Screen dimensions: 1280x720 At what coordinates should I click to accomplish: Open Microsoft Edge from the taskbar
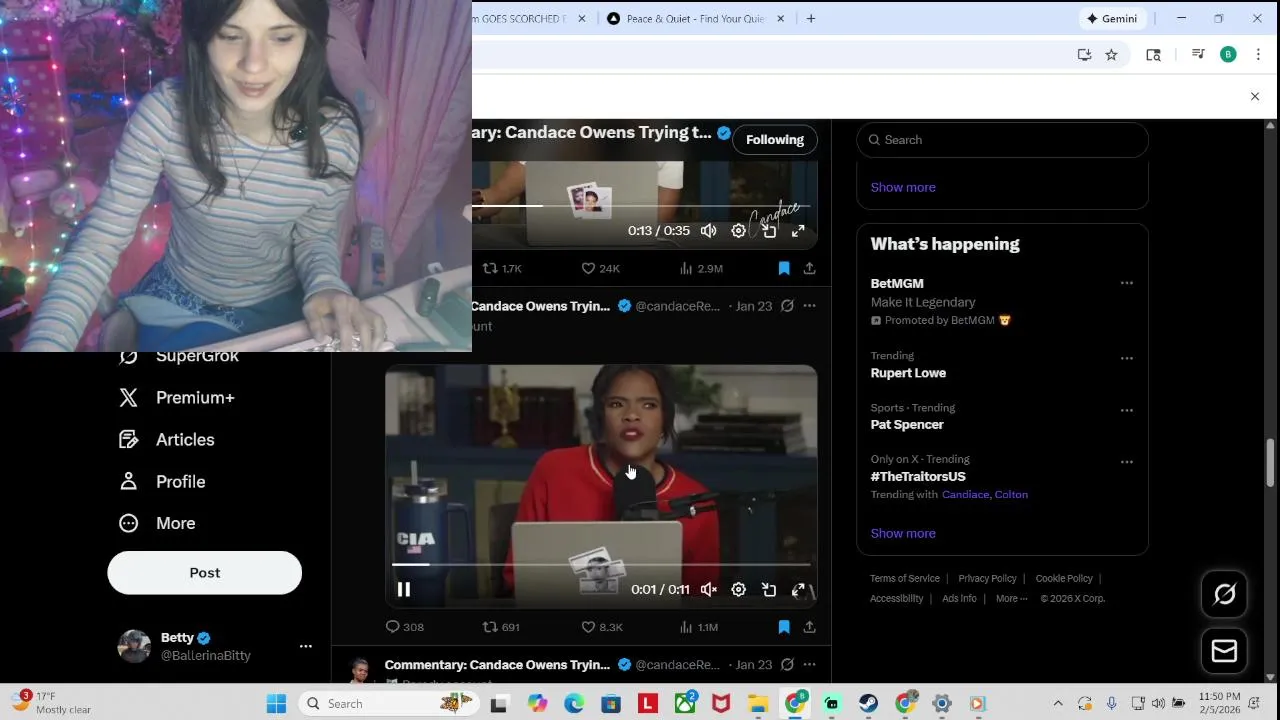574,703
